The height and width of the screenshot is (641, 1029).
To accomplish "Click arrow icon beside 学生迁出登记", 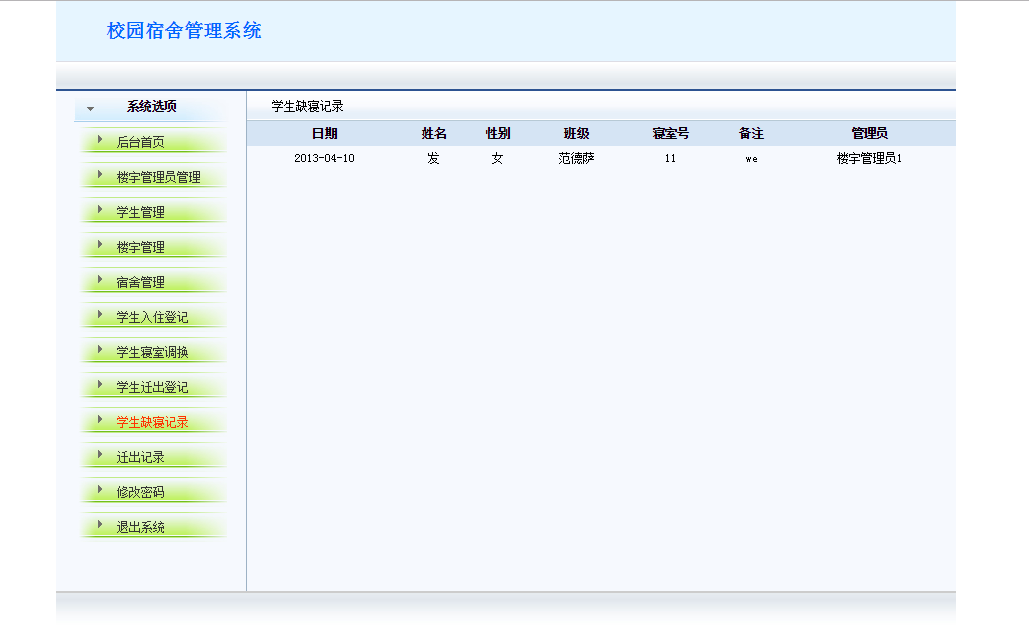I will click(x=100, y=384).
